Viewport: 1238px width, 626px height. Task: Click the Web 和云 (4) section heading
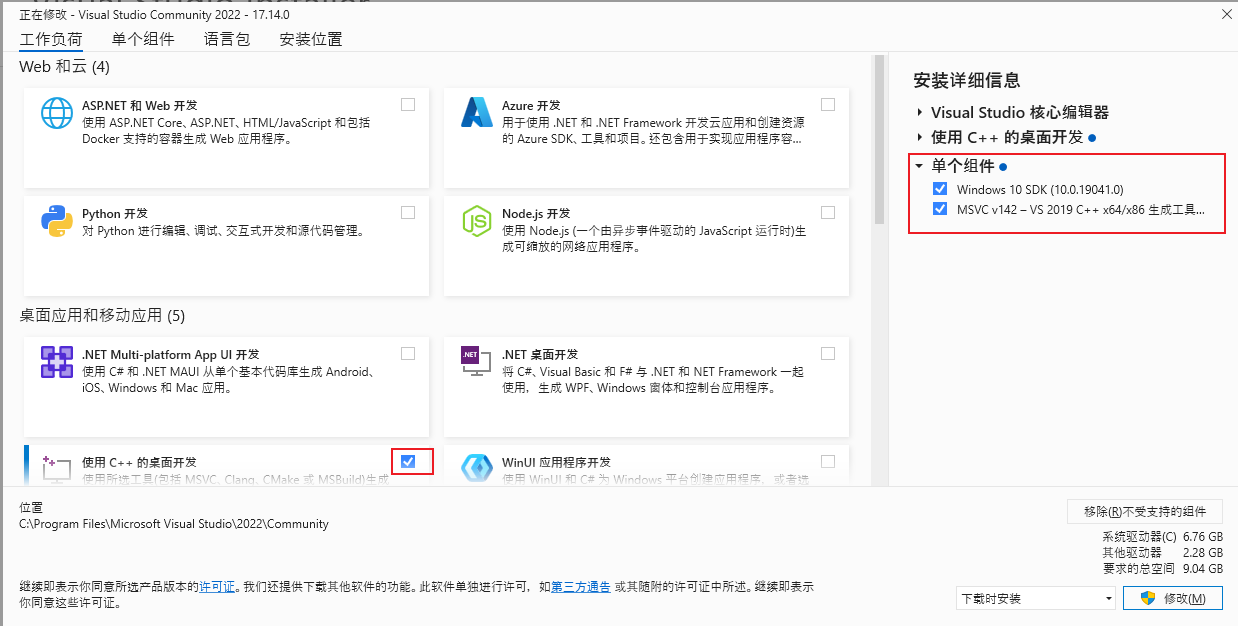pos(65,67)
